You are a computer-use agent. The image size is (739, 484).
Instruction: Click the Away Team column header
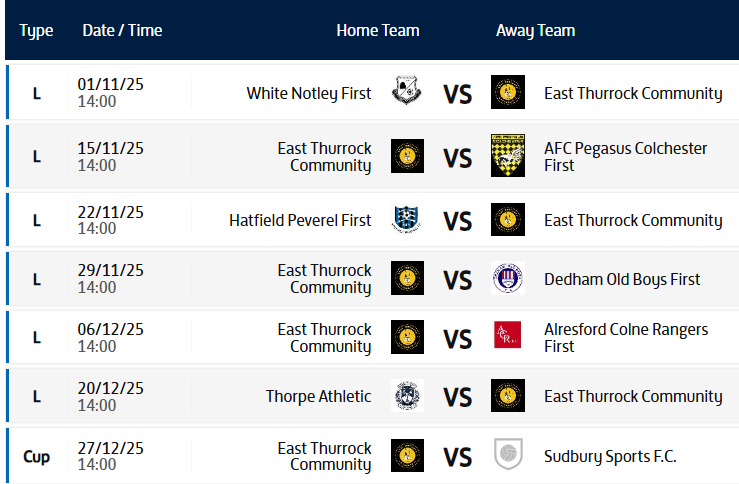535,30
